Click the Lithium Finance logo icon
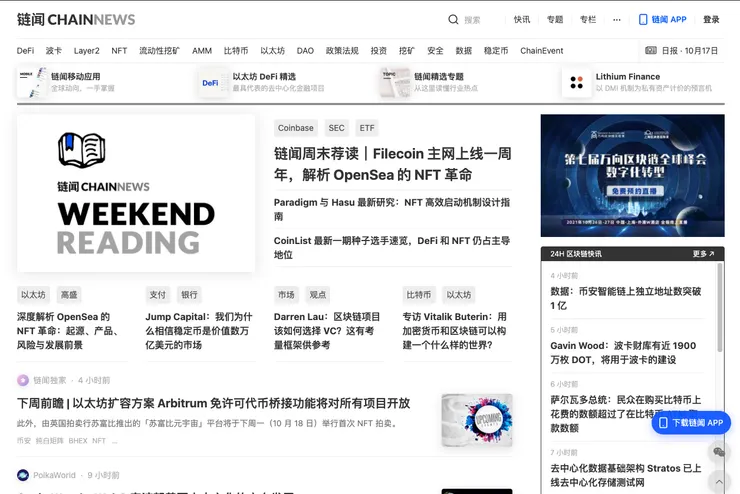The width and height of the screenshot is (740, 494). pos(577,82)
